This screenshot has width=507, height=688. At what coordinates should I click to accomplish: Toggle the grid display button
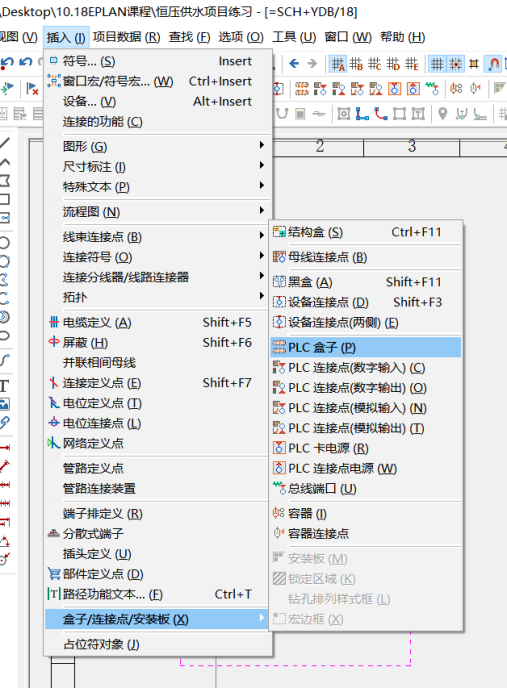(437, 64)
